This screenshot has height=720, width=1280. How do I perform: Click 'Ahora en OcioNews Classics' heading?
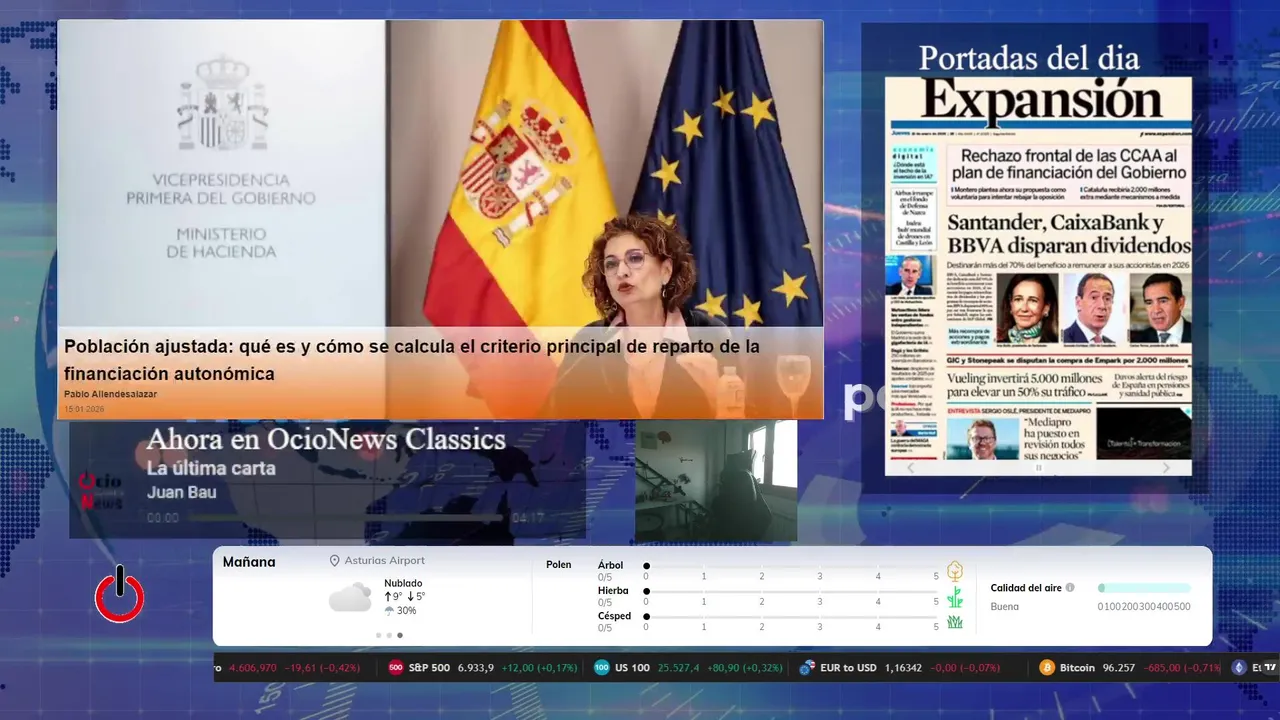(326, 439)
